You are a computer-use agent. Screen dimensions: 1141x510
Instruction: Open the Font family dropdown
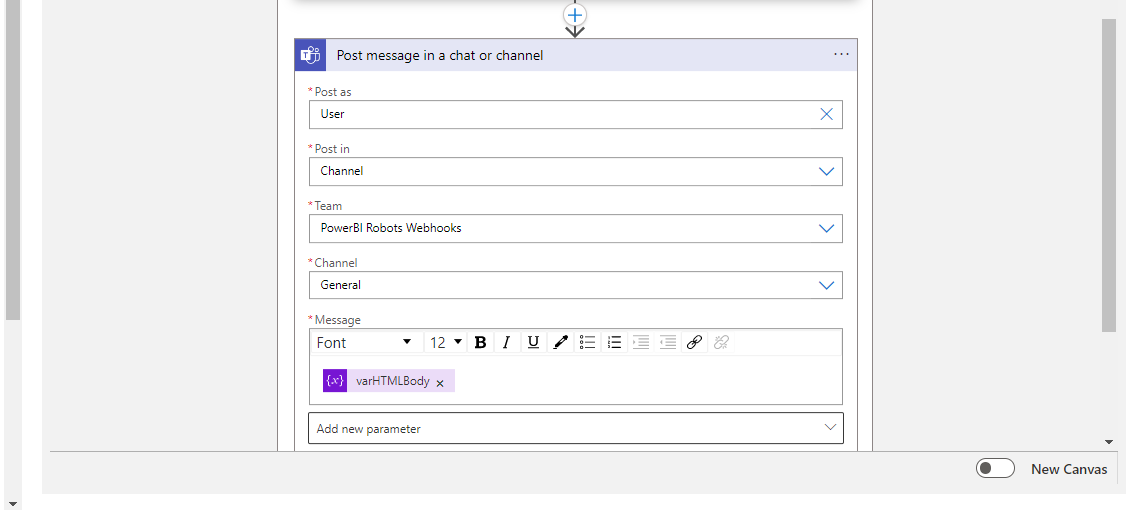point(365,342)
